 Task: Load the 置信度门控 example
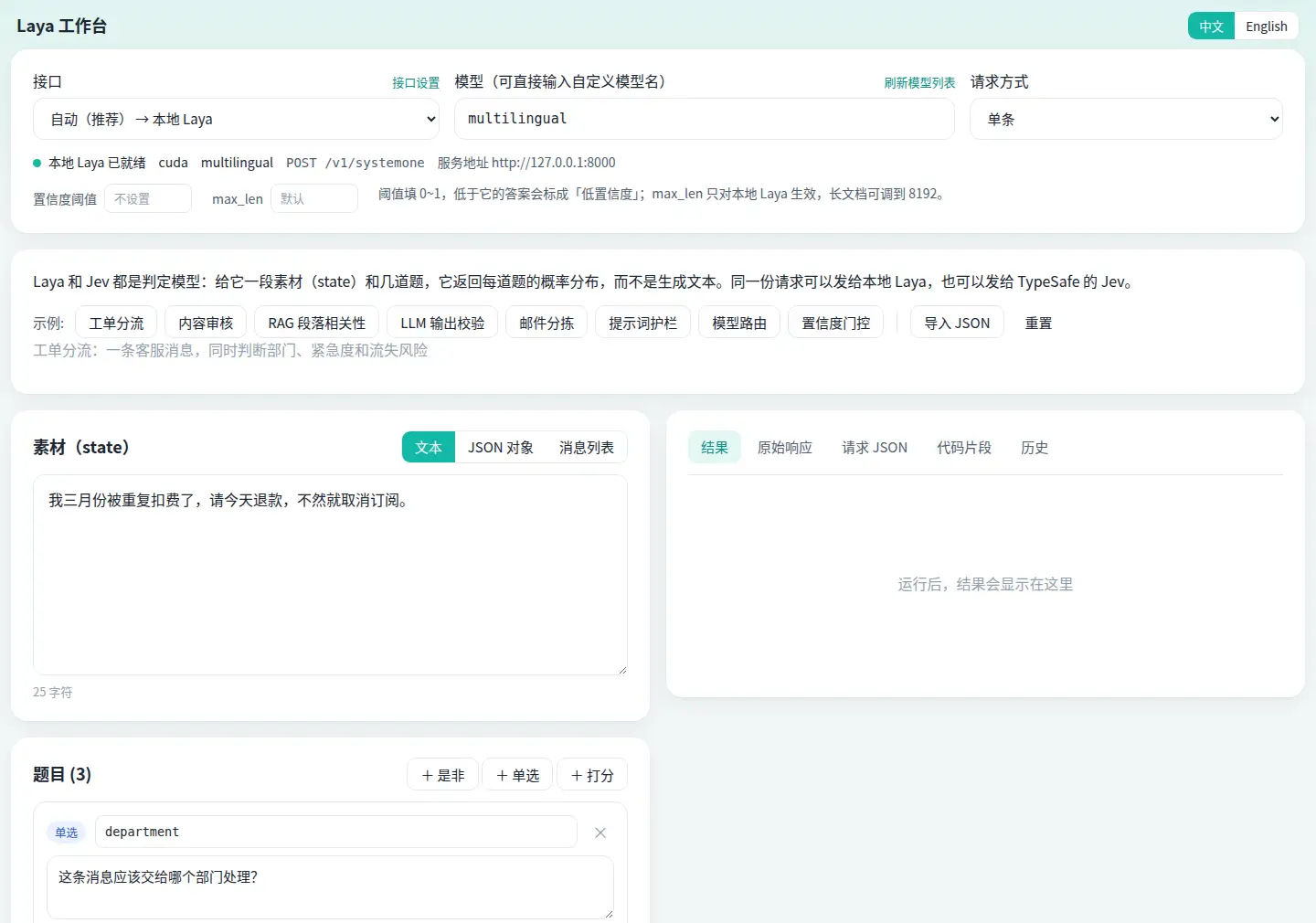click(836, 323)
